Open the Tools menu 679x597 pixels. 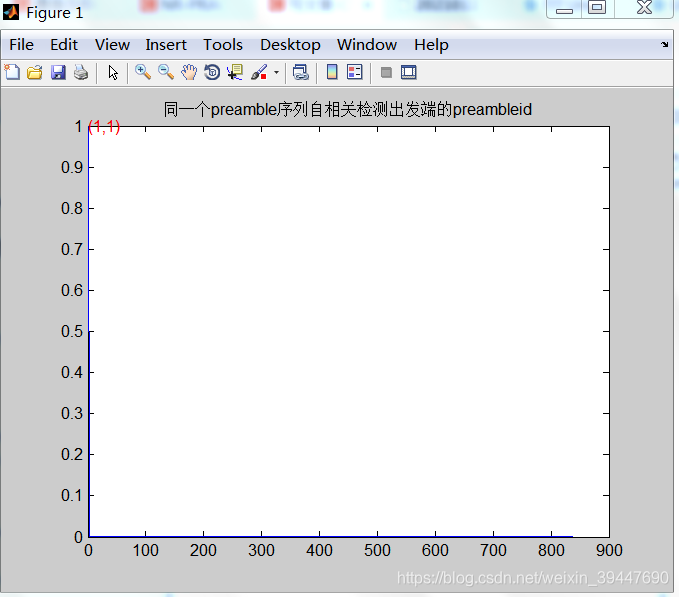point(223,45)
